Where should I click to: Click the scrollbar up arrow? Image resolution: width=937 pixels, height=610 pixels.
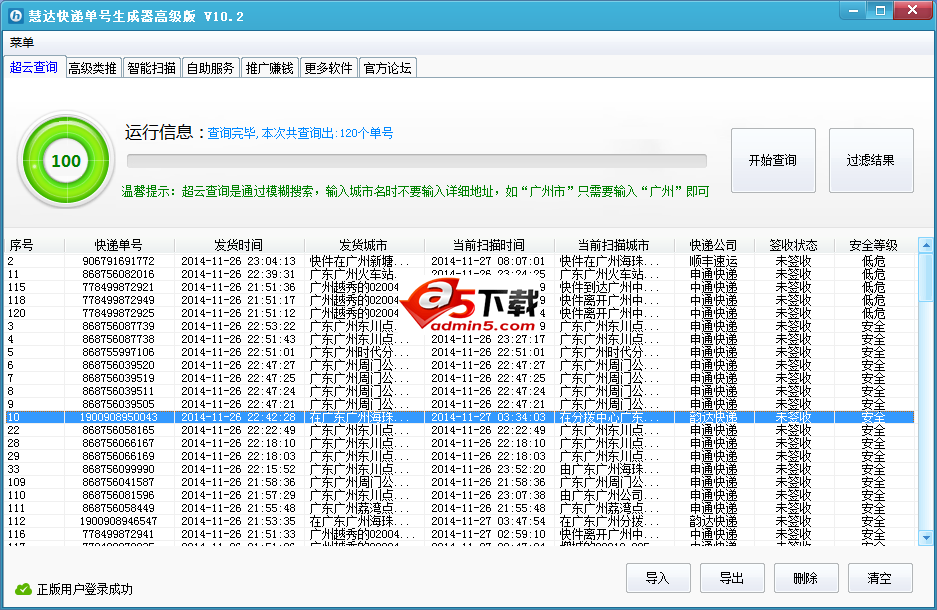click(x=926, y=245)
